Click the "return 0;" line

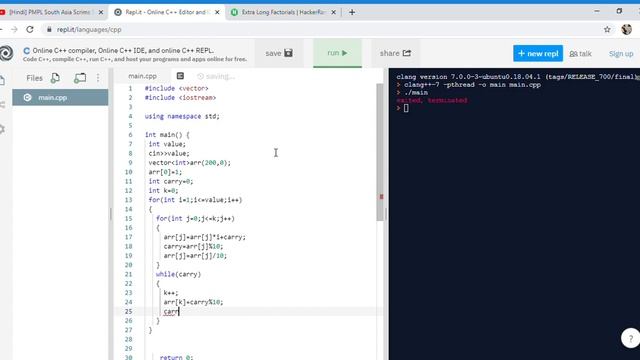[x=176, y=357]
